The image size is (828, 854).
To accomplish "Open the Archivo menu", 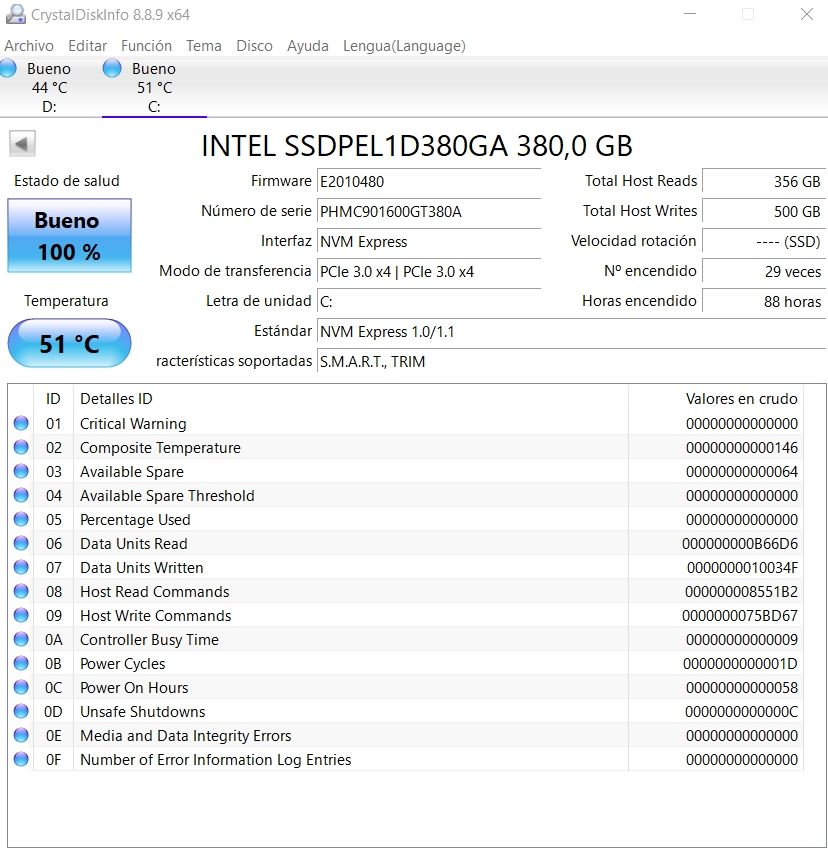I will pyautogui.click(x=29, y=46).
